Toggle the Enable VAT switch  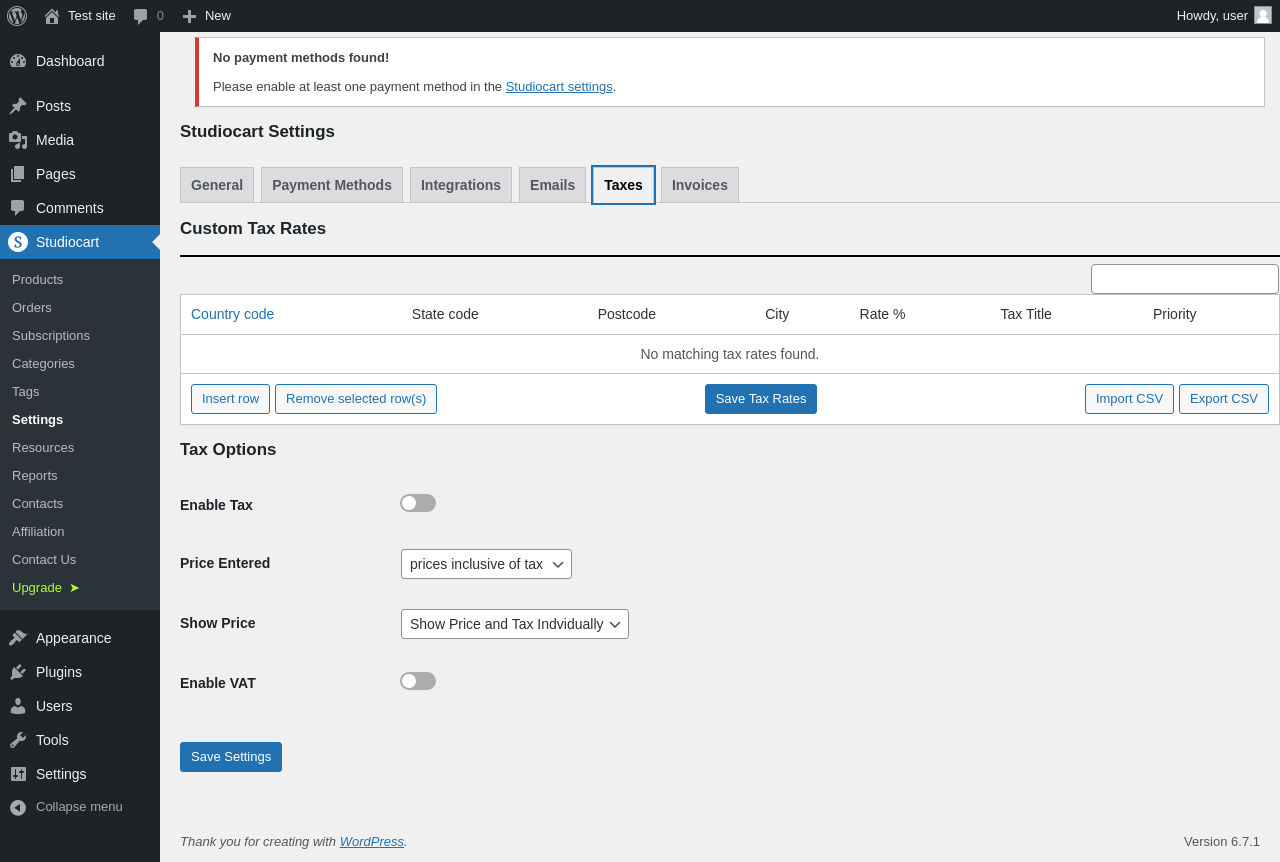tap(418, 681)
